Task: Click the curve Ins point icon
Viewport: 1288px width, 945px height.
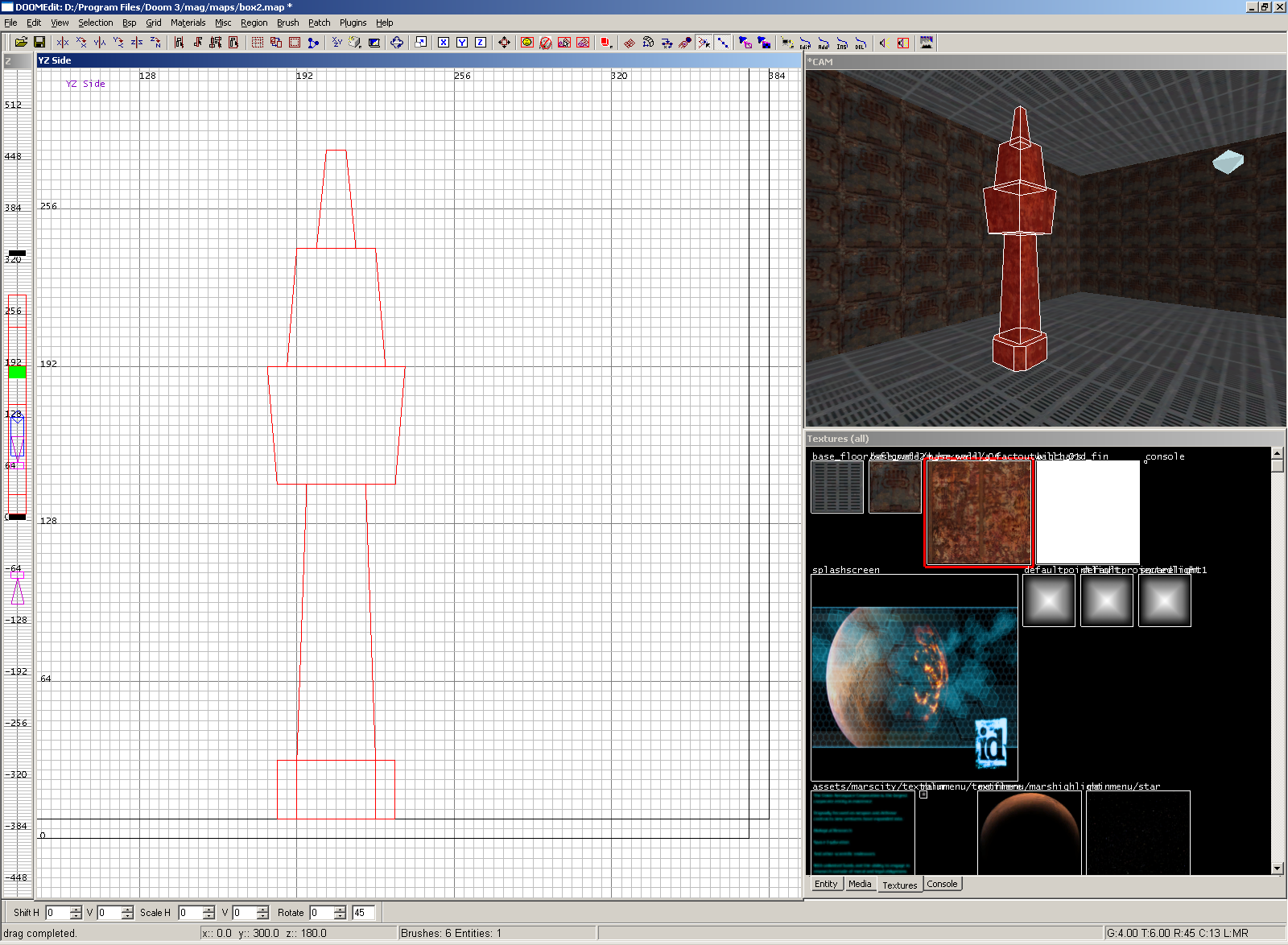Action: 842,43
